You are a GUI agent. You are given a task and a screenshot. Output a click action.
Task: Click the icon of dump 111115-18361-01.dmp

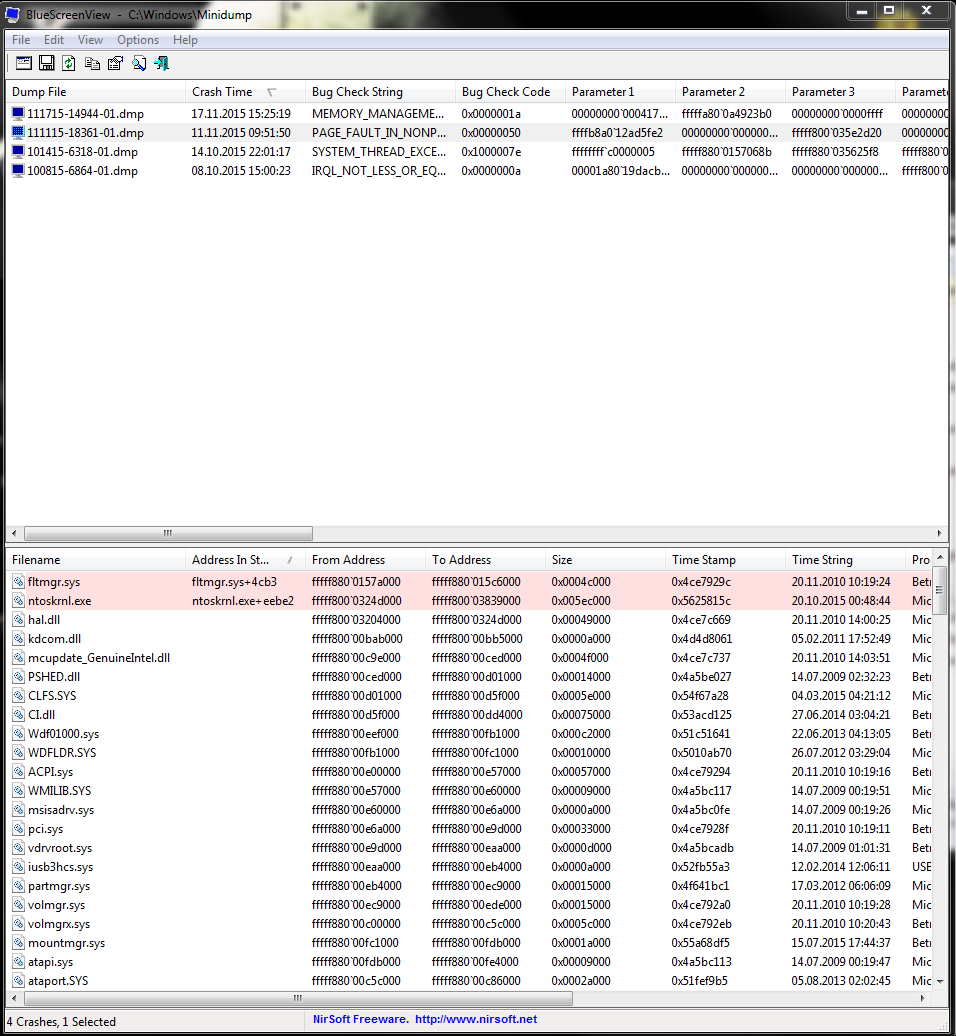pos(18,133)
